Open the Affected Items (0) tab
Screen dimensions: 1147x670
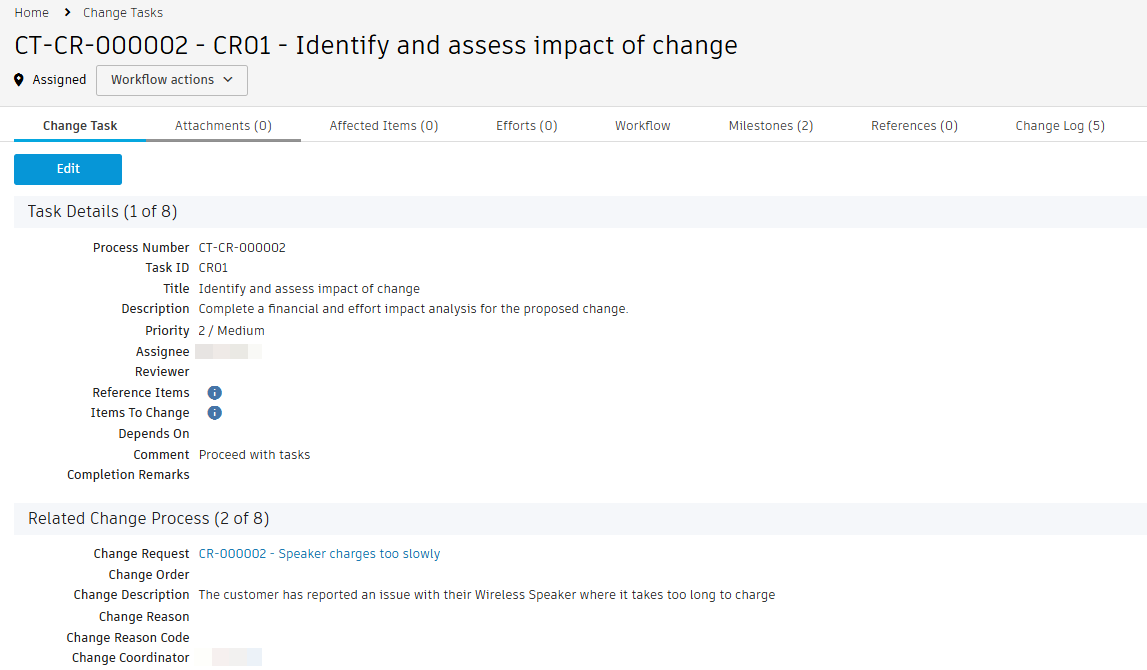(384, 126)
